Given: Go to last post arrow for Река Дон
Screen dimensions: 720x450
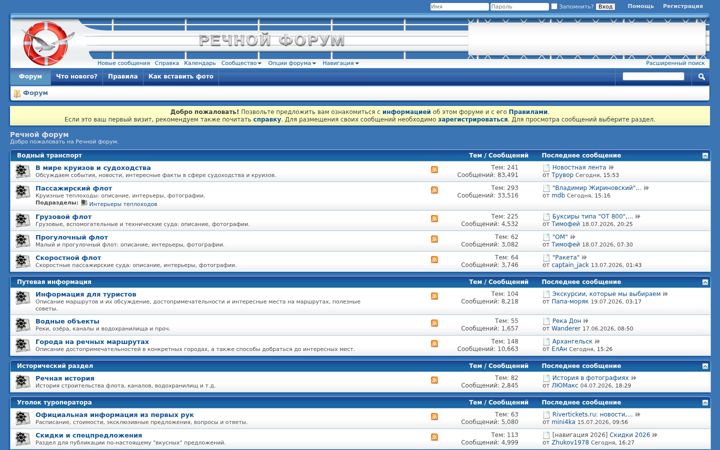Looking at the screenshot, I should point(585,321).
